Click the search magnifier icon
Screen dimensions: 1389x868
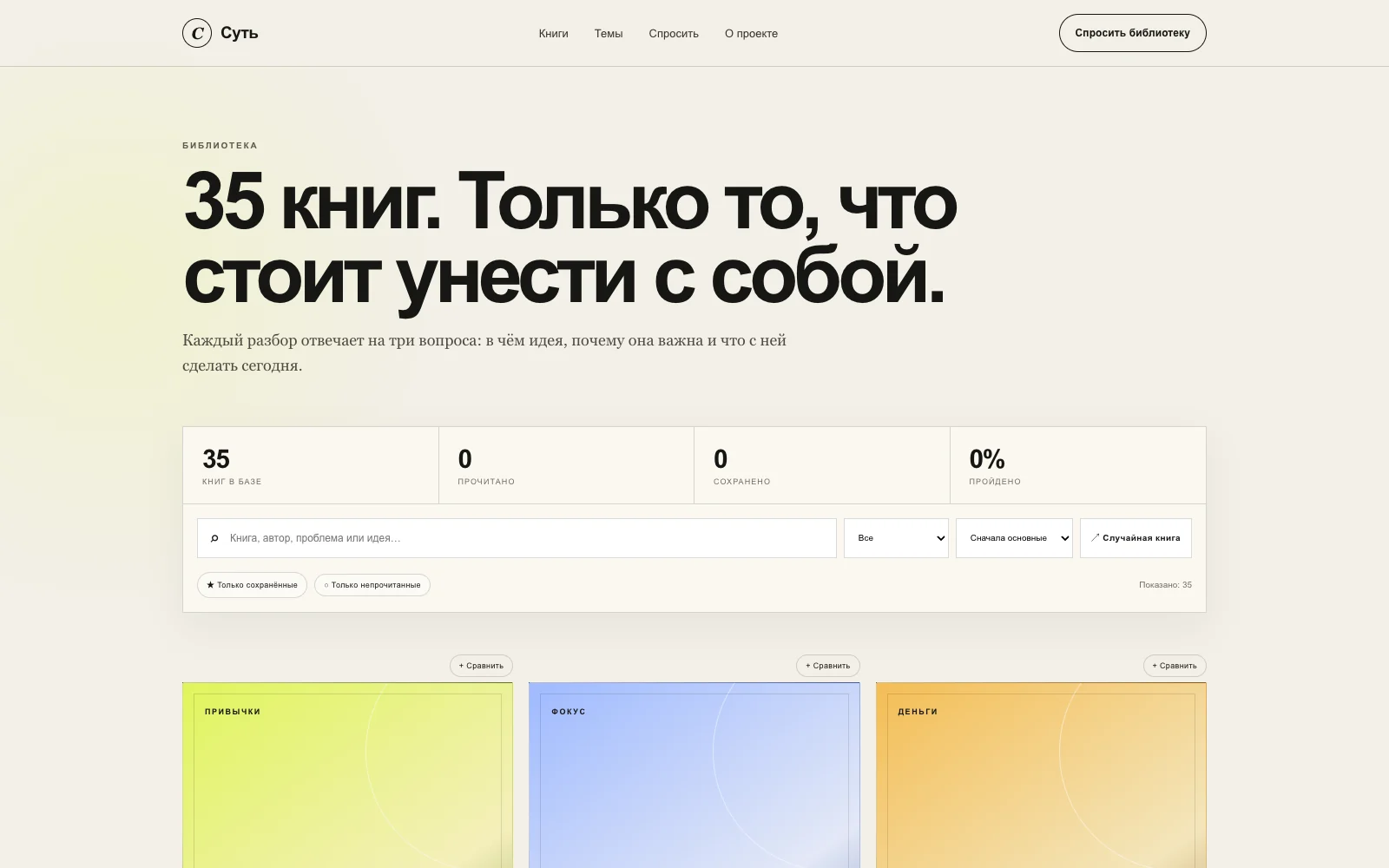(x=214, y=538)
